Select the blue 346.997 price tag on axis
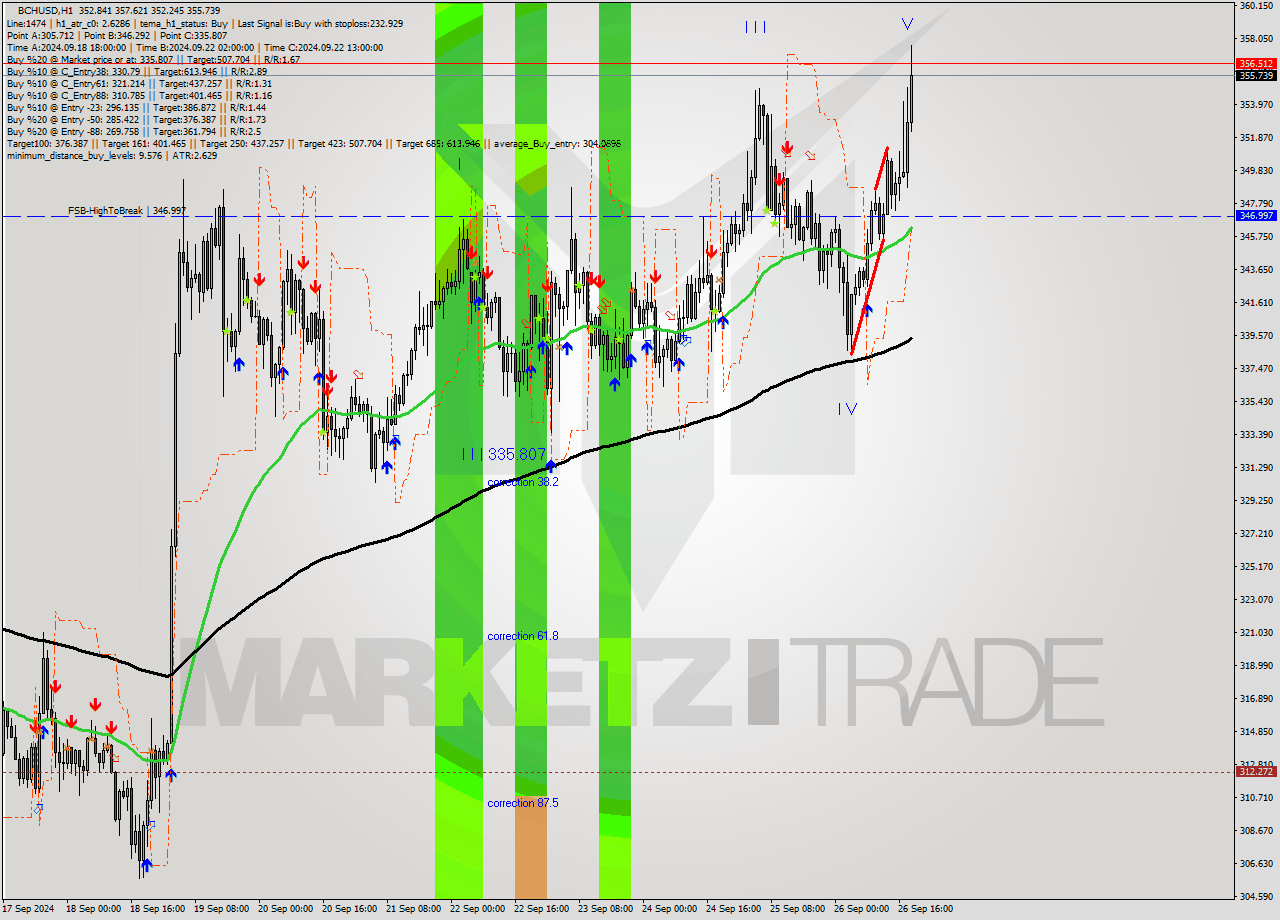This screenshot has height=920, width=1280. [1256, 216]
